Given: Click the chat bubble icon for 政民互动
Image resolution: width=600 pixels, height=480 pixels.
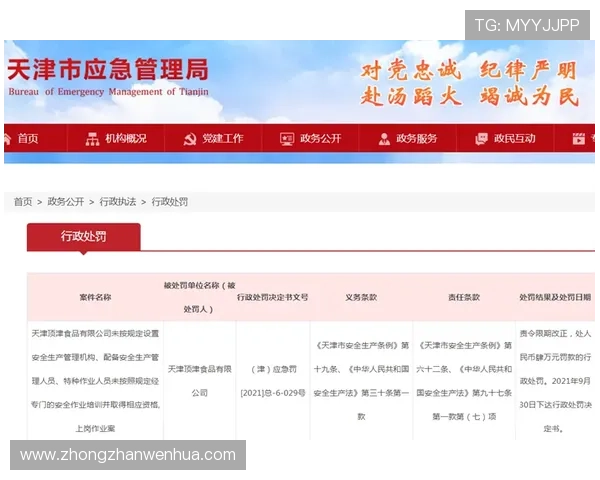Looking at the screenshot, I should click(x=481, y=139).
